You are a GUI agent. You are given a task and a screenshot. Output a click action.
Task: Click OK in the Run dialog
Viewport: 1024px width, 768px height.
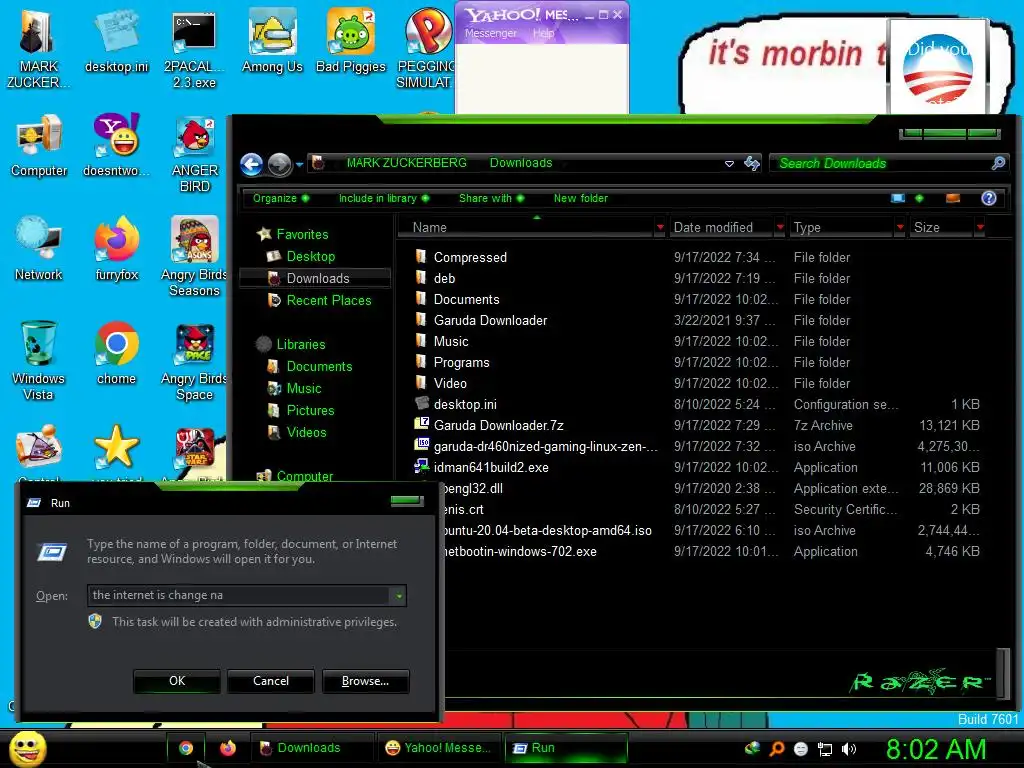pyautogui.click(x=176, y=681)
